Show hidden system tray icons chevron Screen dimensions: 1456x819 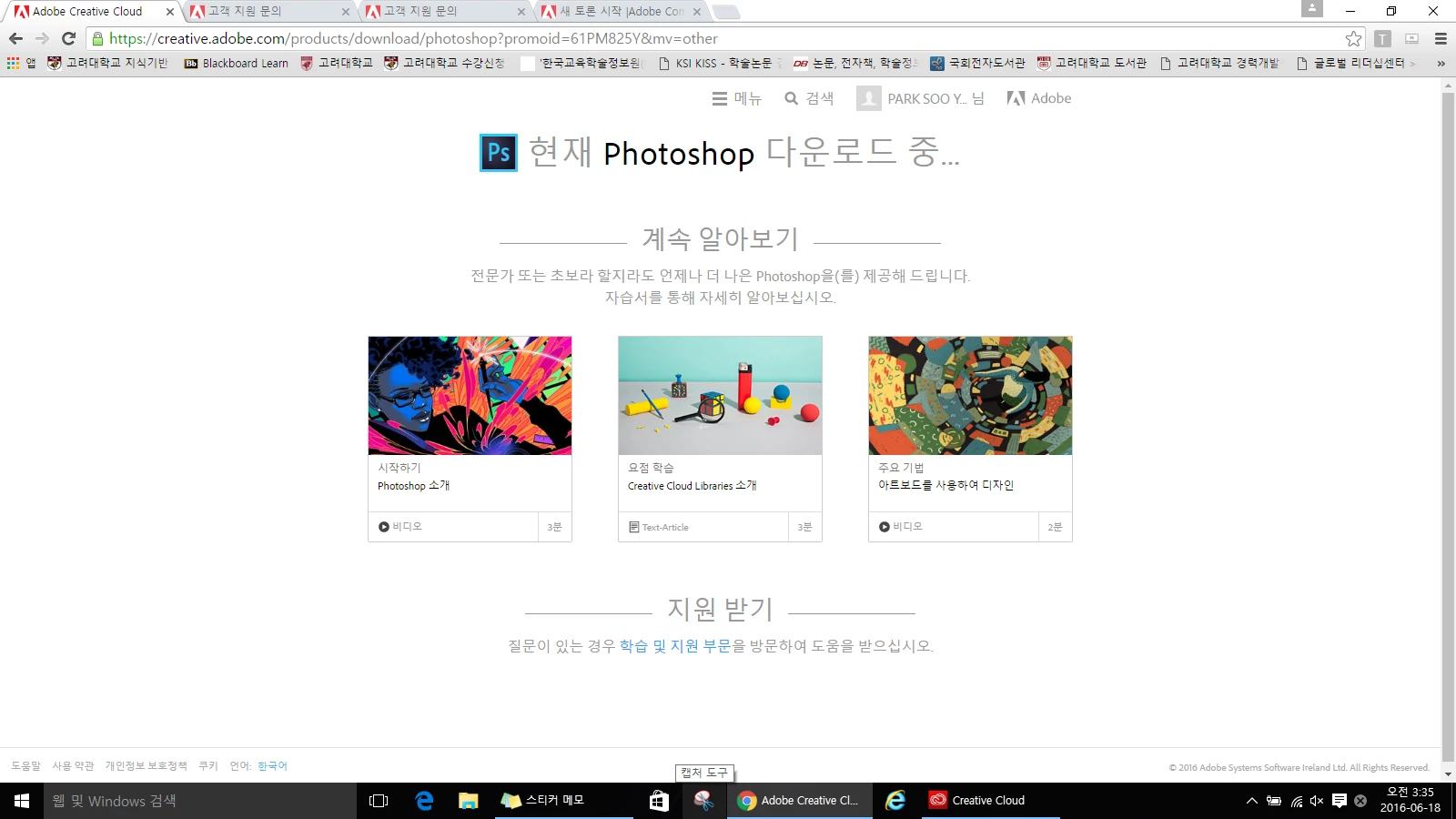(x=1252, y=801)
